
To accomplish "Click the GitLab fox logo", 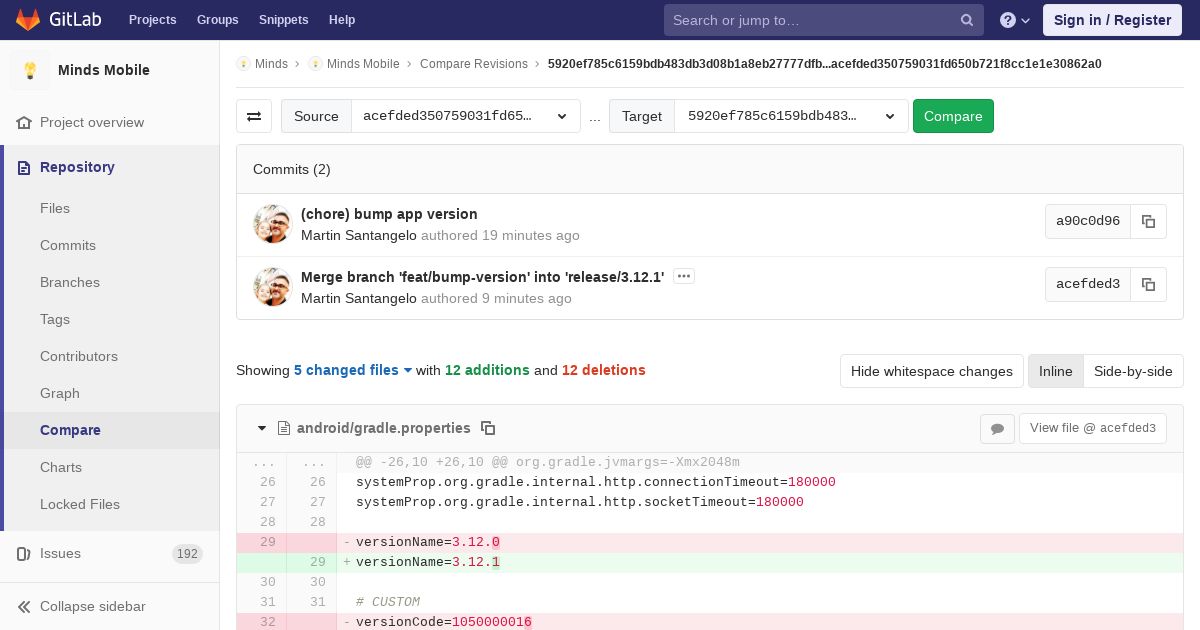I will coord(28,20).
